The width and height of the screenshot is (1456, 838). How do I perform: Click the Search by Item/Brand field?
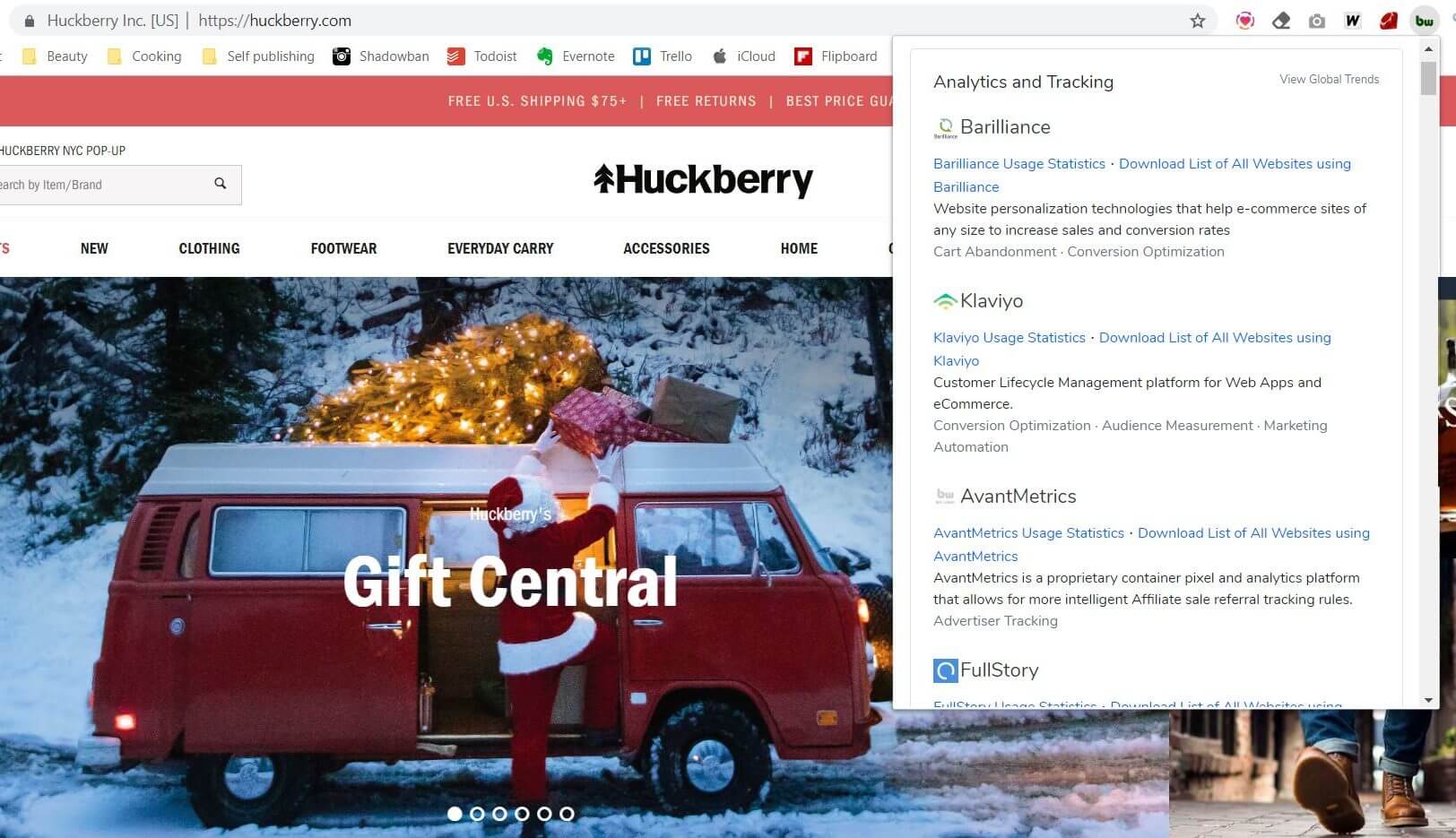pos(101,185)
